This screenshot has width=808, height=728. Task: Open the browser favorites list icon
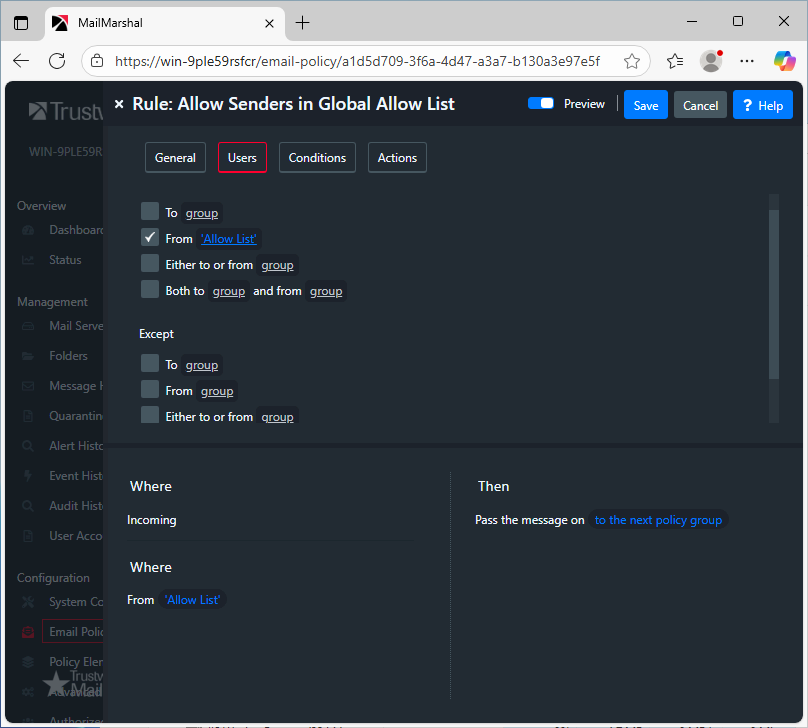point(675,61)
